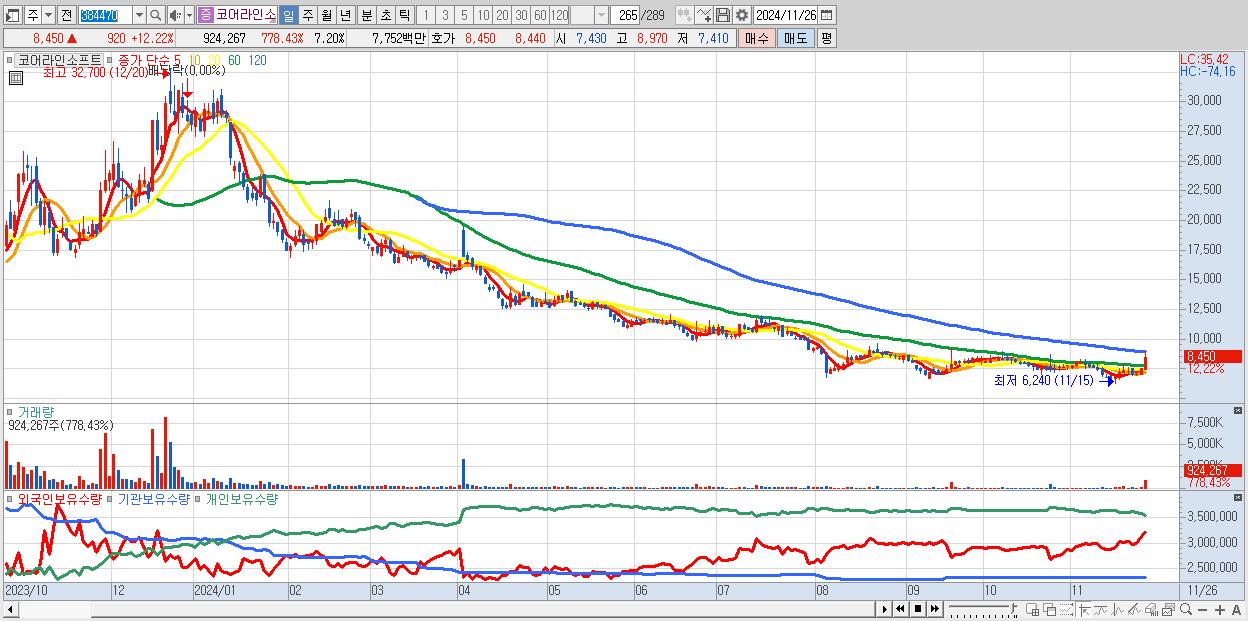Save chart with the floppy disk icon
This screenshot has width=1248, height=621.
(722, 15)
